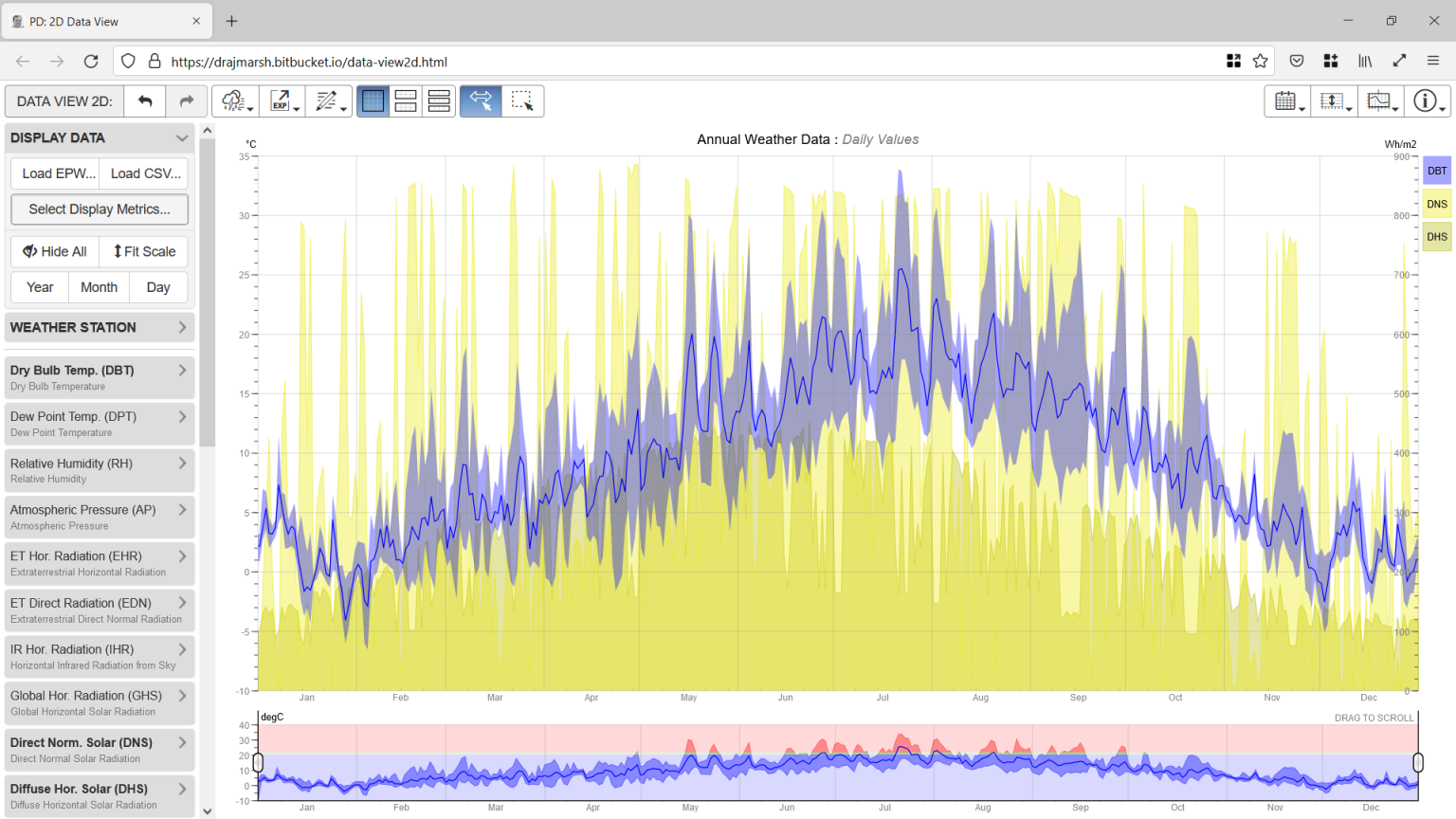This screenshot has height=819, width=1456.
Task: Collapse the DISPLAY DATA panel
Action: tap(182, 137)
